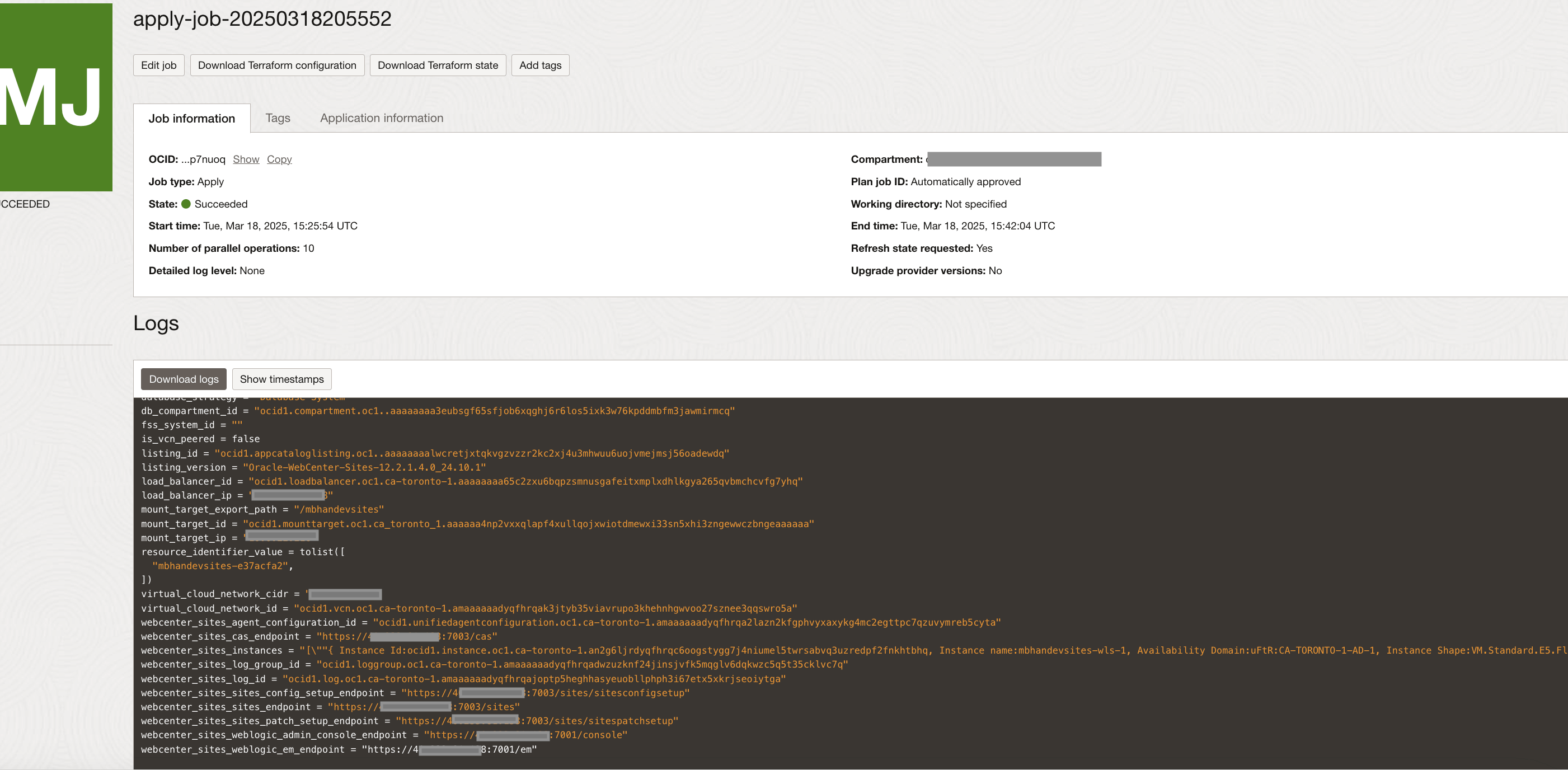Screen dimensions: 1568x770
Task: Click the weblogic admin console endpoint URL
Action: 525,735
